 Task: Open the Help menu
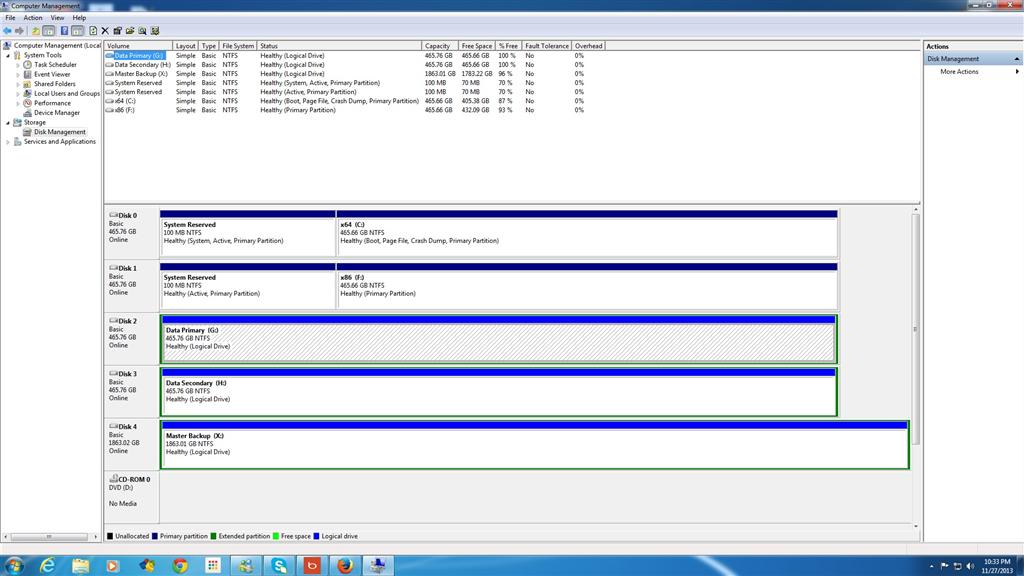pos(79,18)
